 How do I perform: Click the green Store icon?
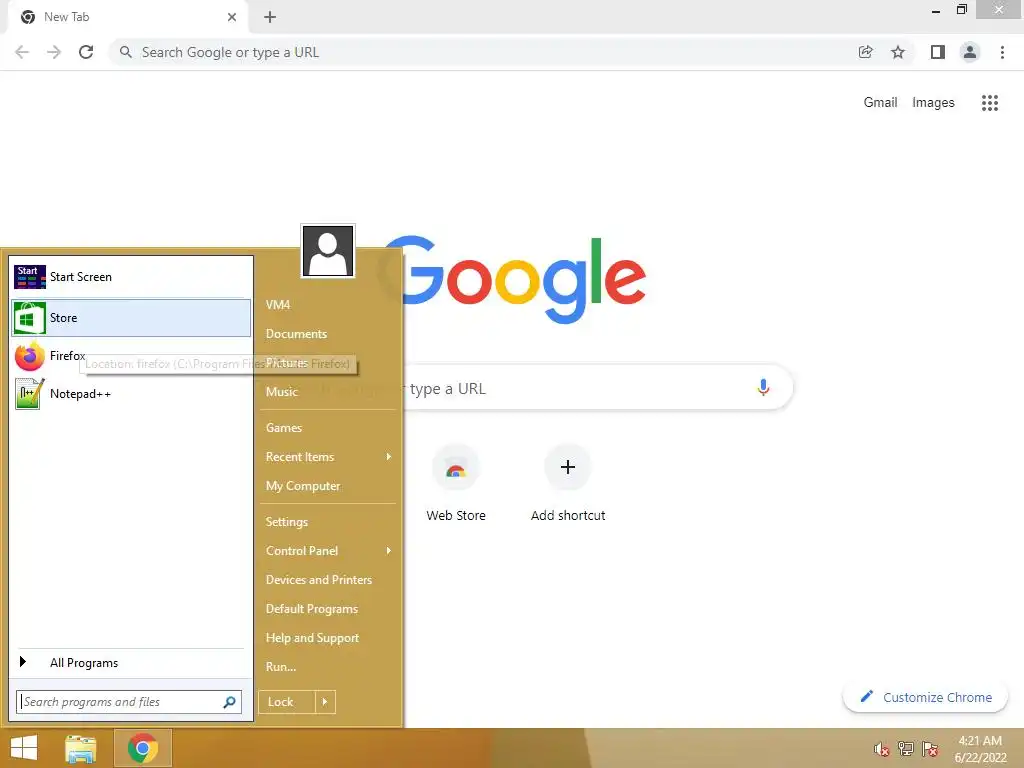tap(29, 318)
